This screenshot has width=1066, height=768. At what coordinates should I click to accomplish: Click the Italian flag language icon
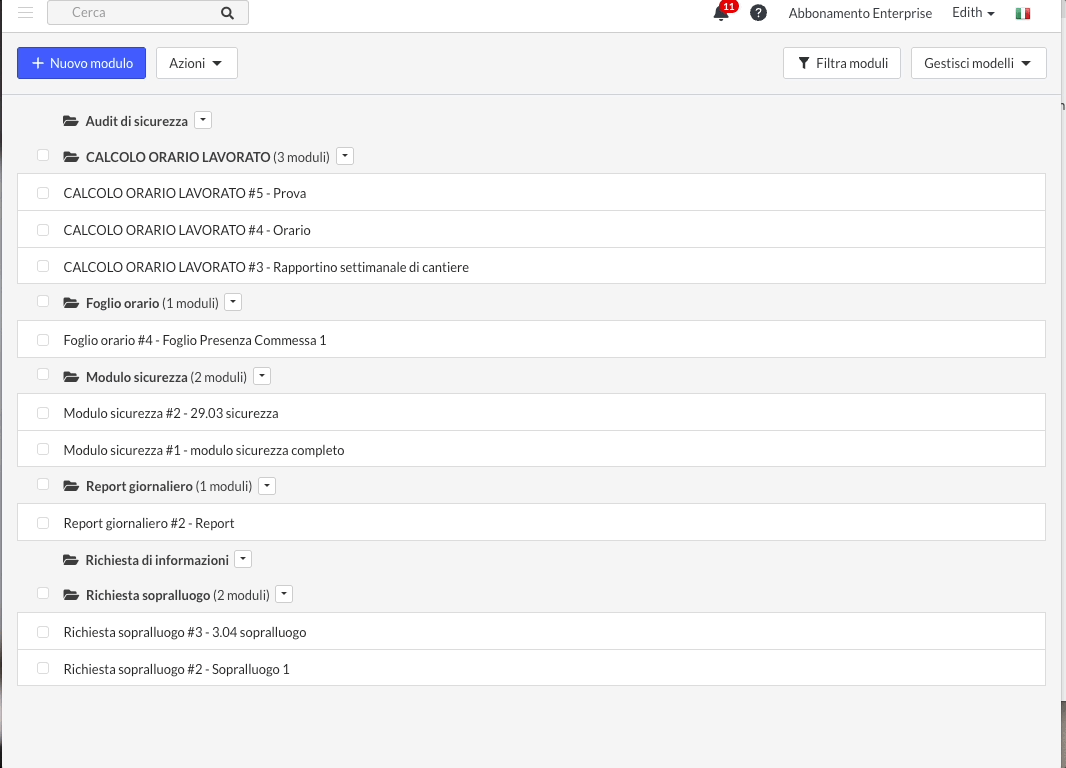coord(1022,13)
